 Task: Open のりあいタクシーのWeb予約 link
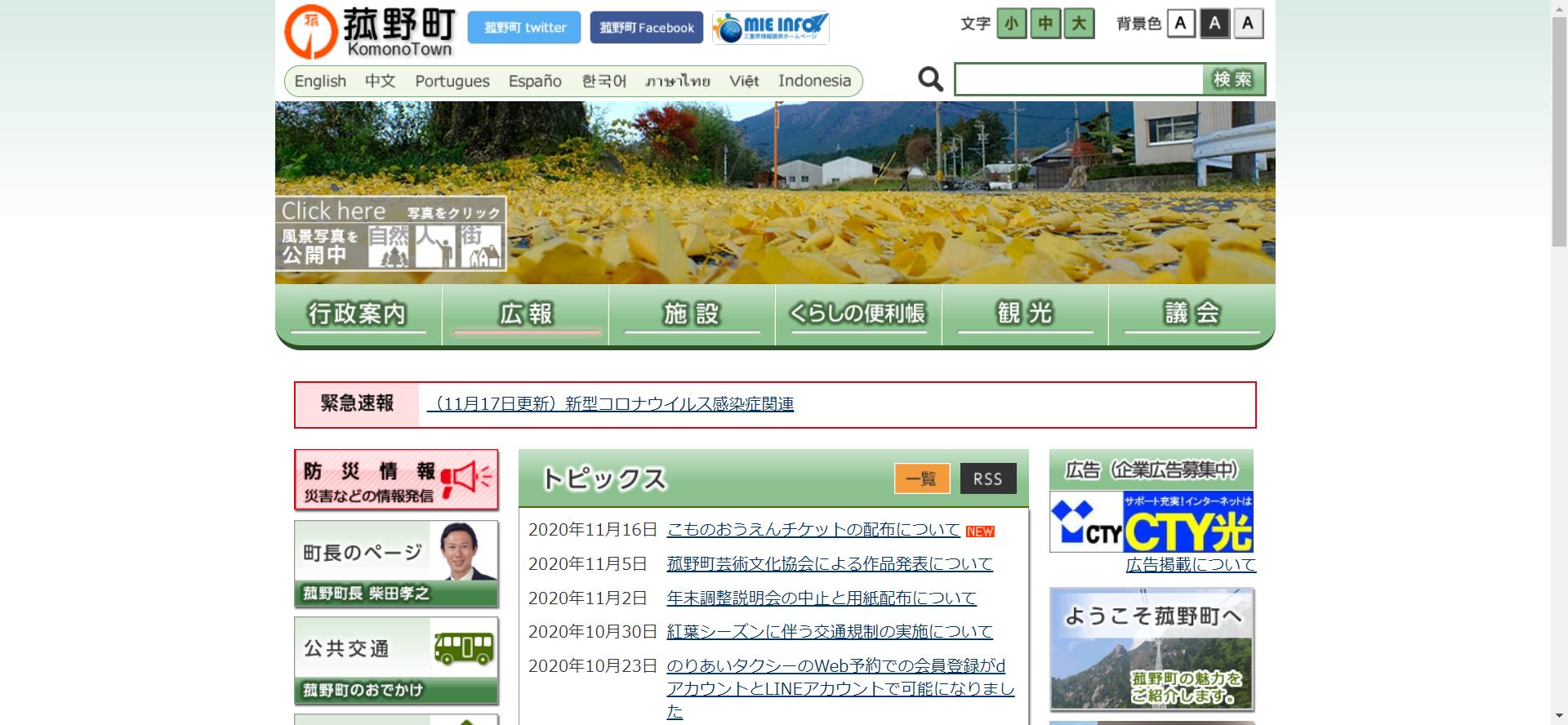pos(840,688)
